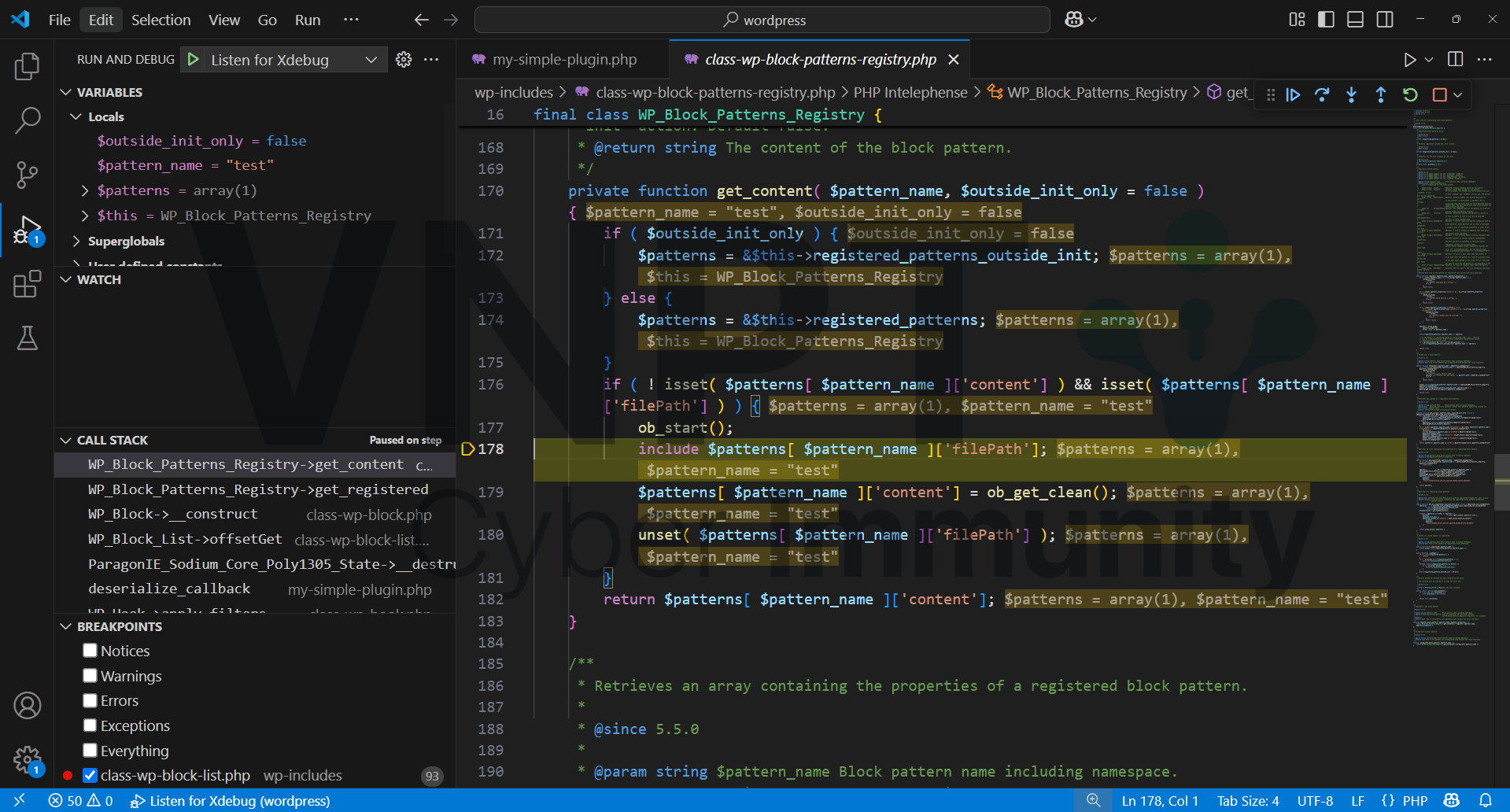Open the Accounts menu icon

pyautogui.click(x=28, y=706)
